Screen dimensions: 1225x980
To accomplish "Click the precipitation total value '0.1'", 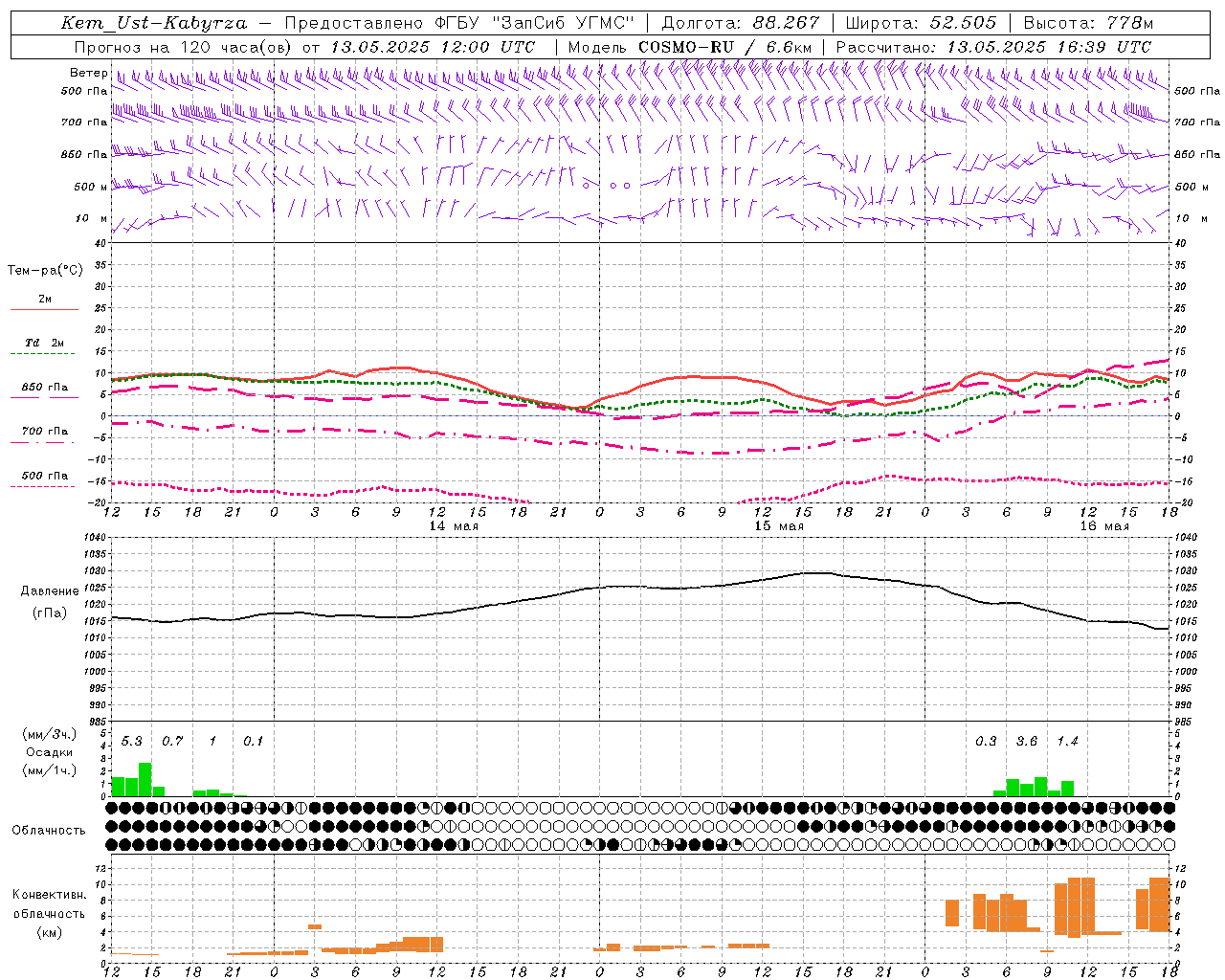I will (253, 742).
